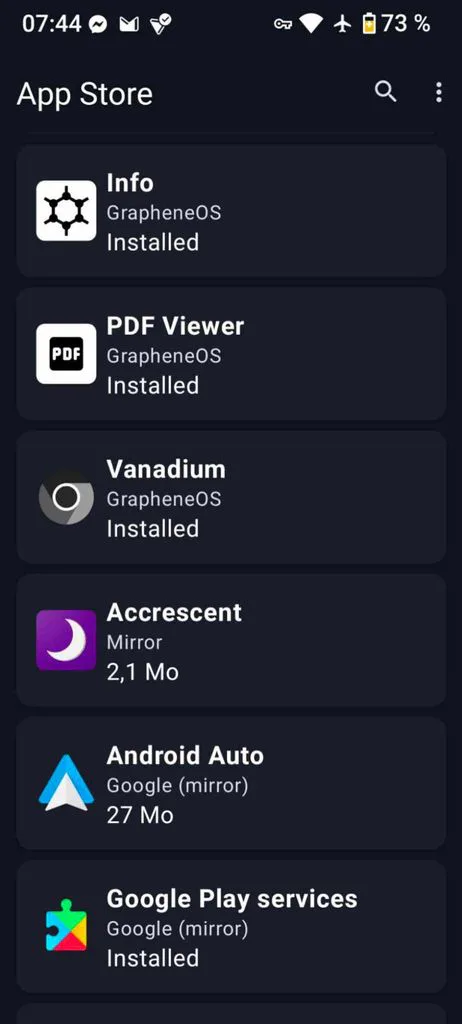Open the three-dot overflow menu

438,92
